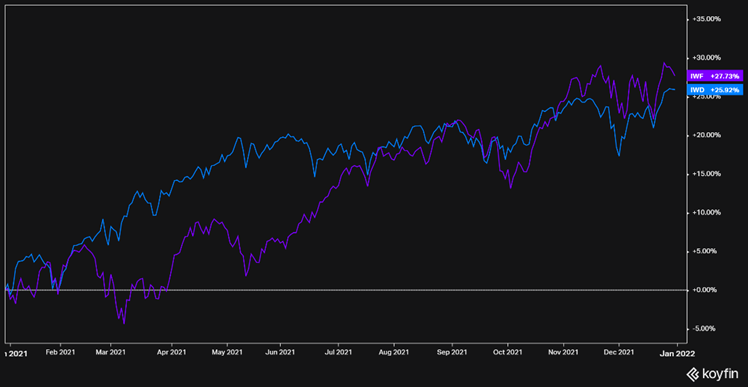
Task: Click the +35.00% y-axis label
Action: click(x=706, y=19)
